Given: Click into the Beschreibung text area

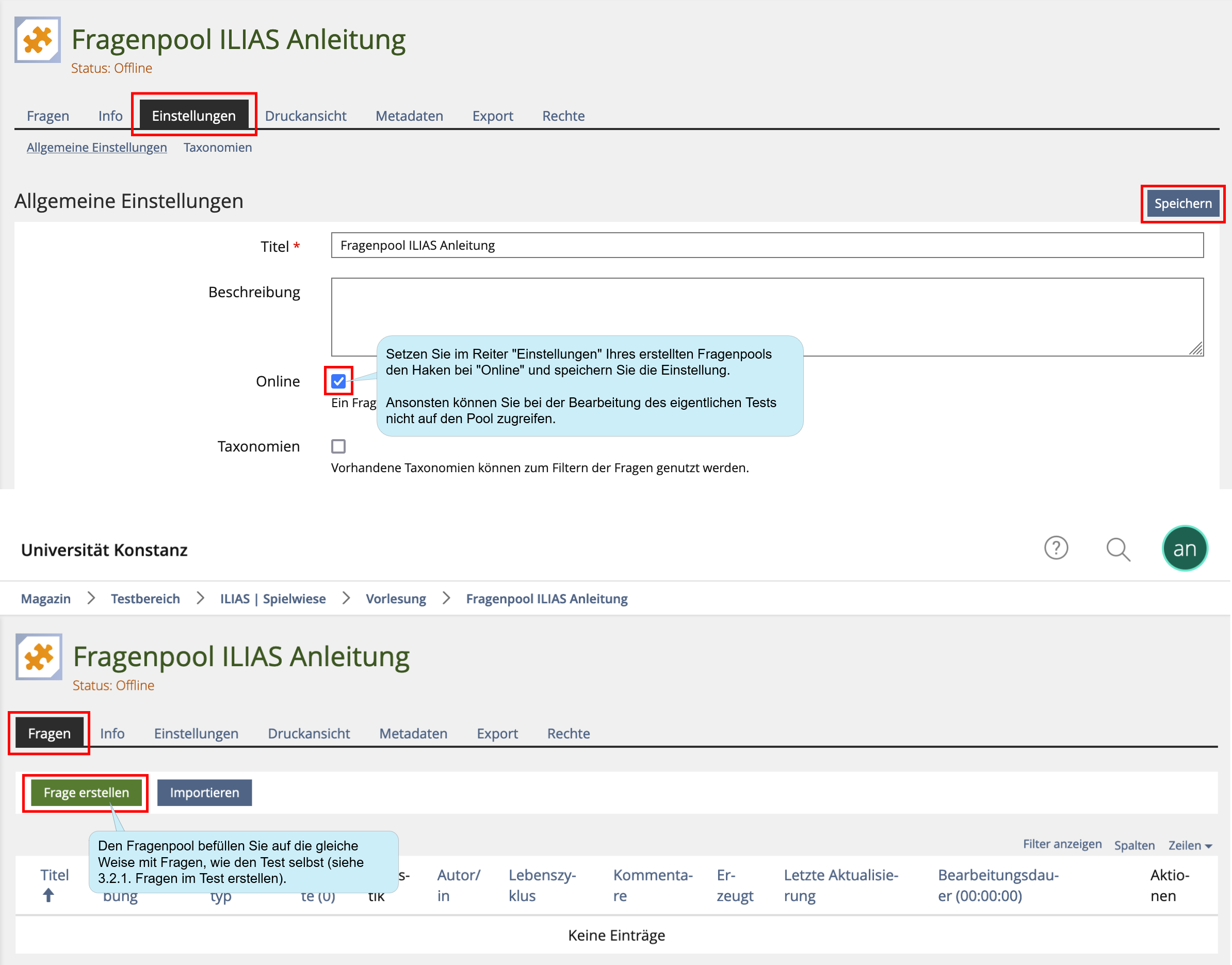Looking at the screenshot, I should pyautogui.click(x=767, y=317).
